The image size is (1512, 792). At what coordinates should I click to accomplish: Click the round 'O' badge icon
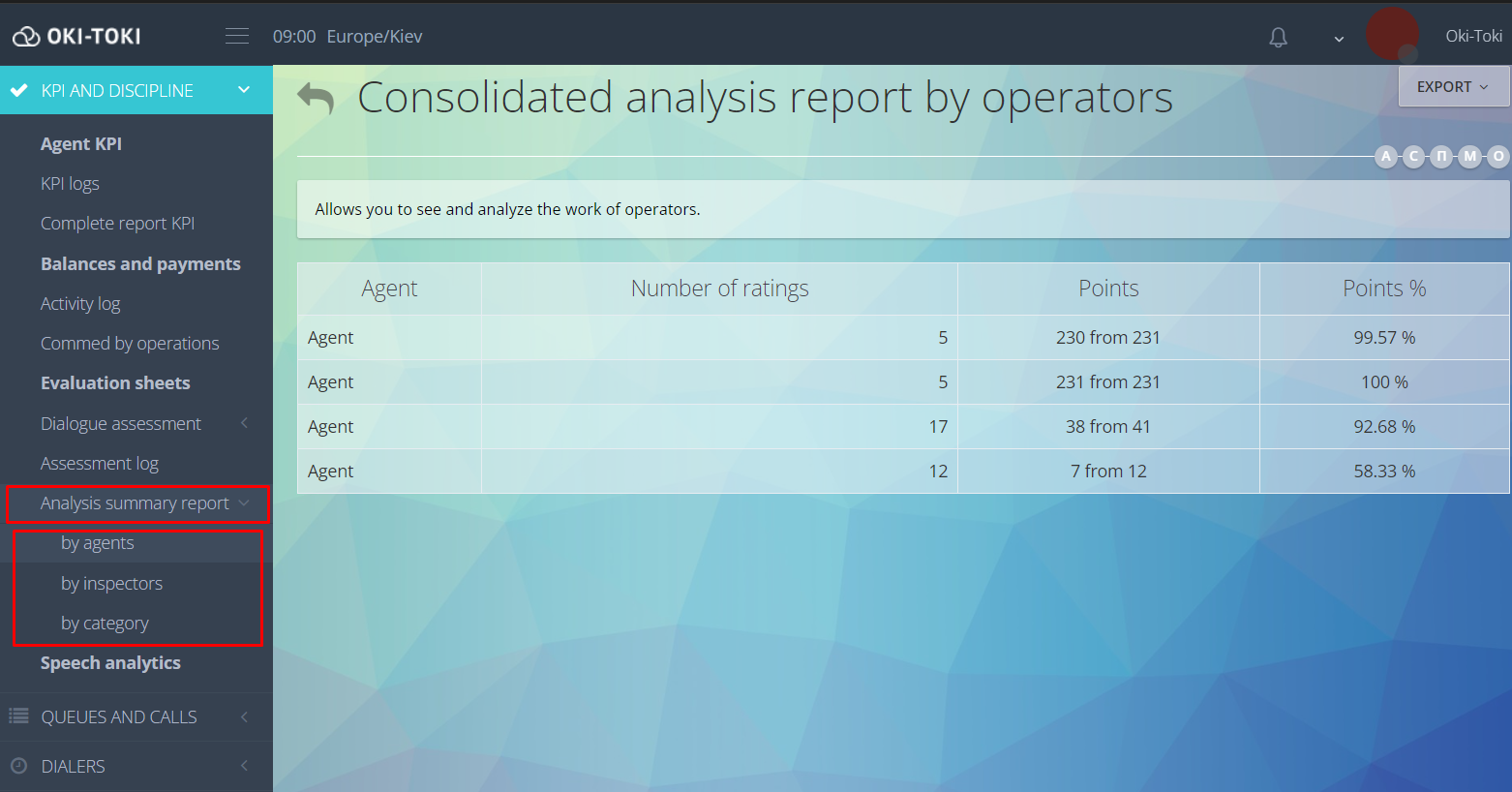1498,156
